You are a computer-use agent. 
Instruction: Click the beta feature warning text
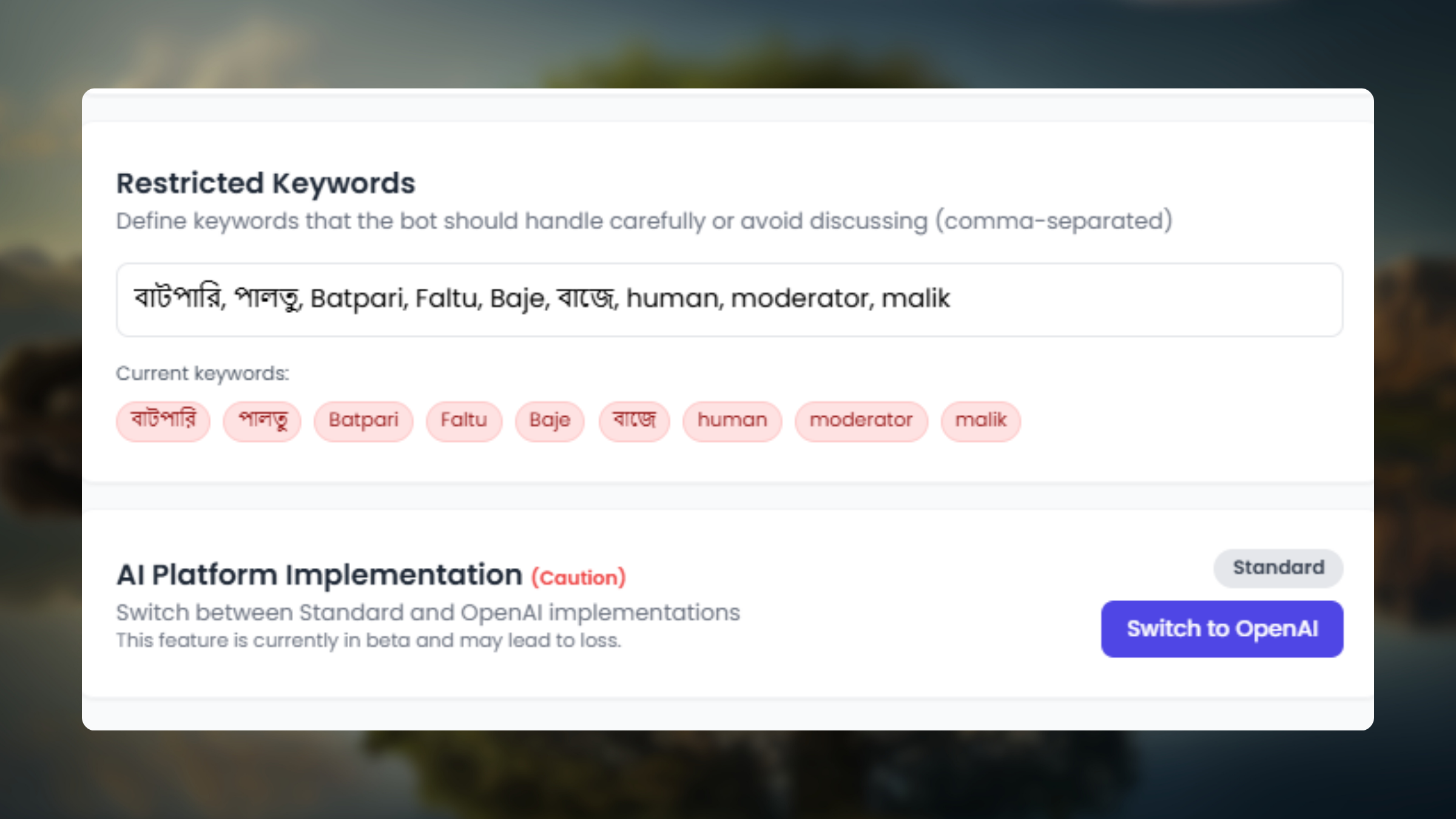pos(369,641)
